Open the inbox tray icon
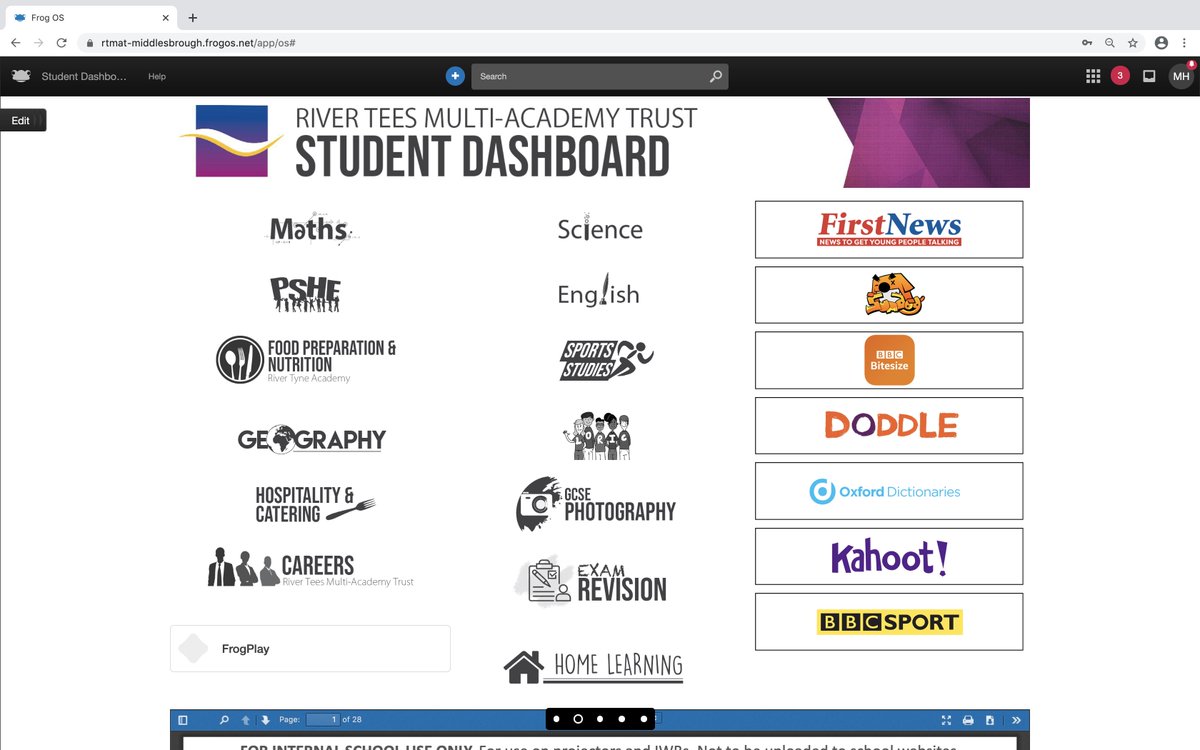This screenshot has height=750, width=1200. (1149, 76)
